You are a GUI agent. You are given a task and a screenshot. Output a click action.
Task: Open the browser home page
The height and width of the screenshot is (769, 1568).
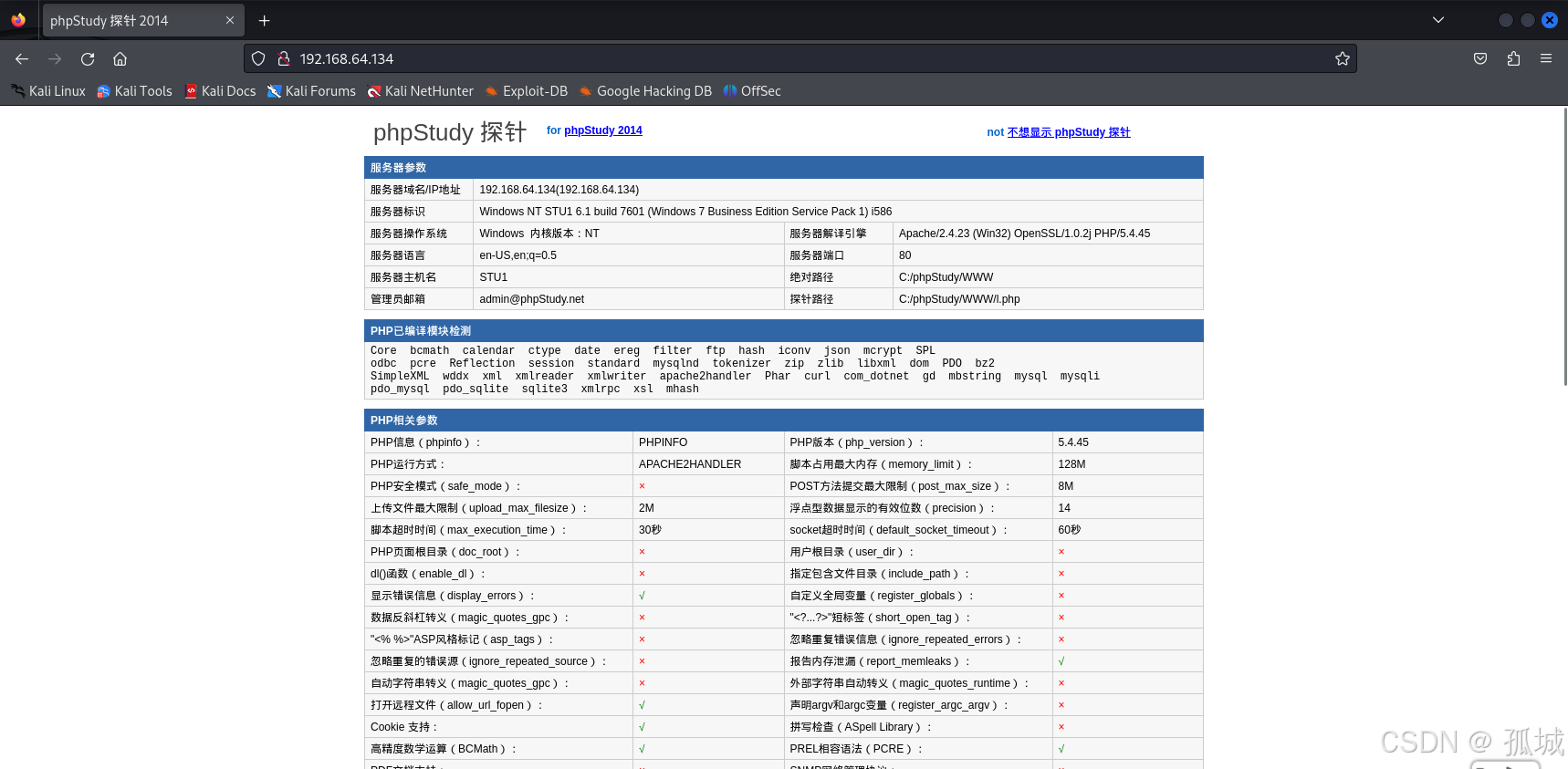coord(120,58)
